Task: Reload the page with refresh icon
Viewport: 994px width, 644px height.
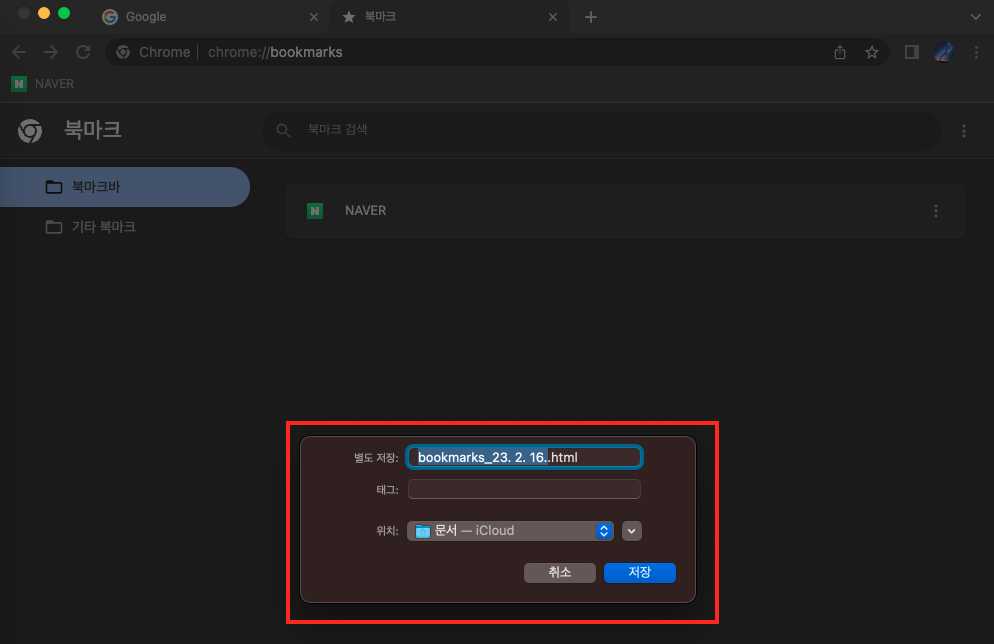Action: coord(83,52)
